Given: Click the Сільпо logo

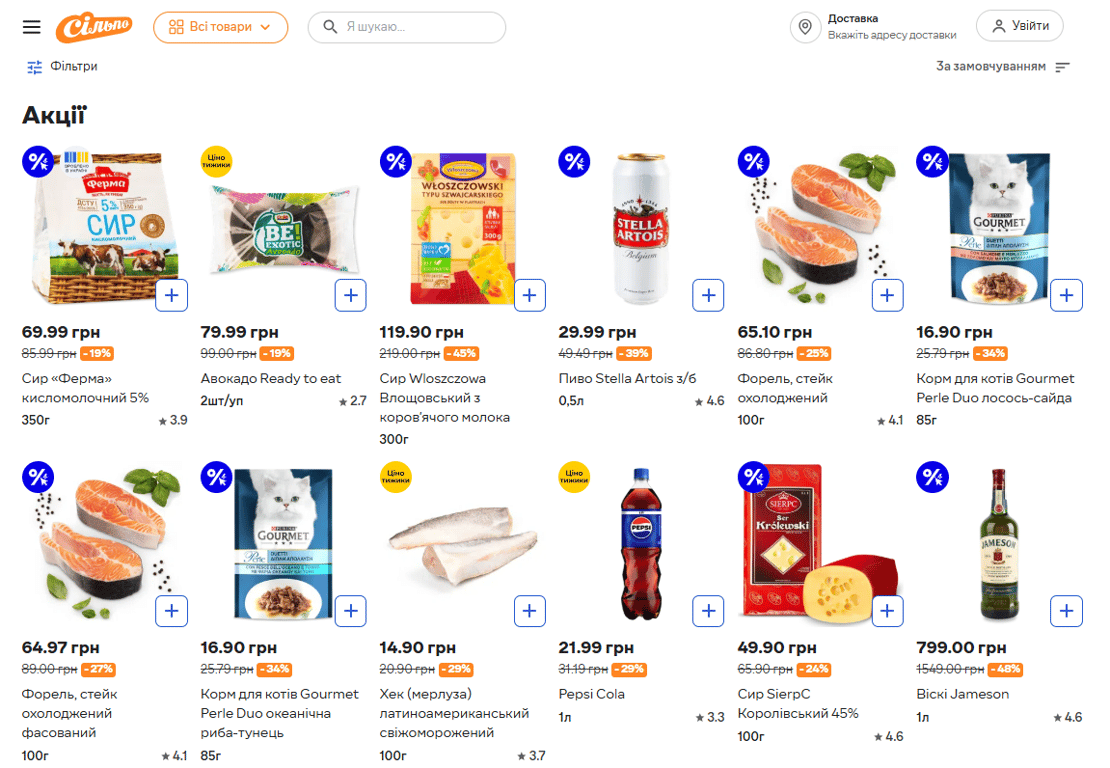Looking at the screenshot, I should [x=94, y=27].
